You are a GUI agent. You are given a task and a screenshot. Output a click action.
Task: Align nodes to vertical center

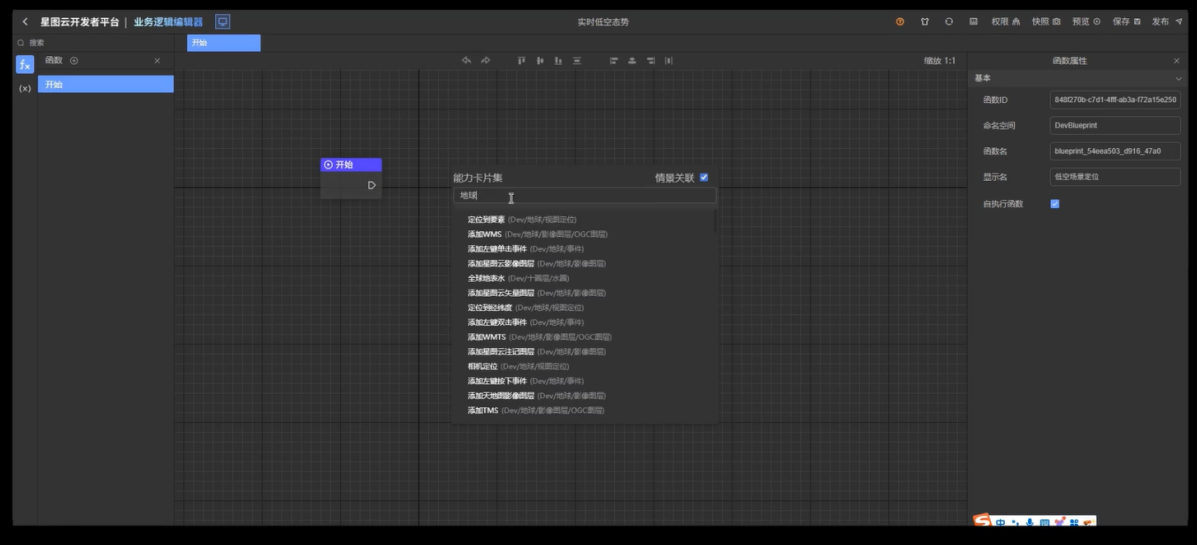point(540,60)
